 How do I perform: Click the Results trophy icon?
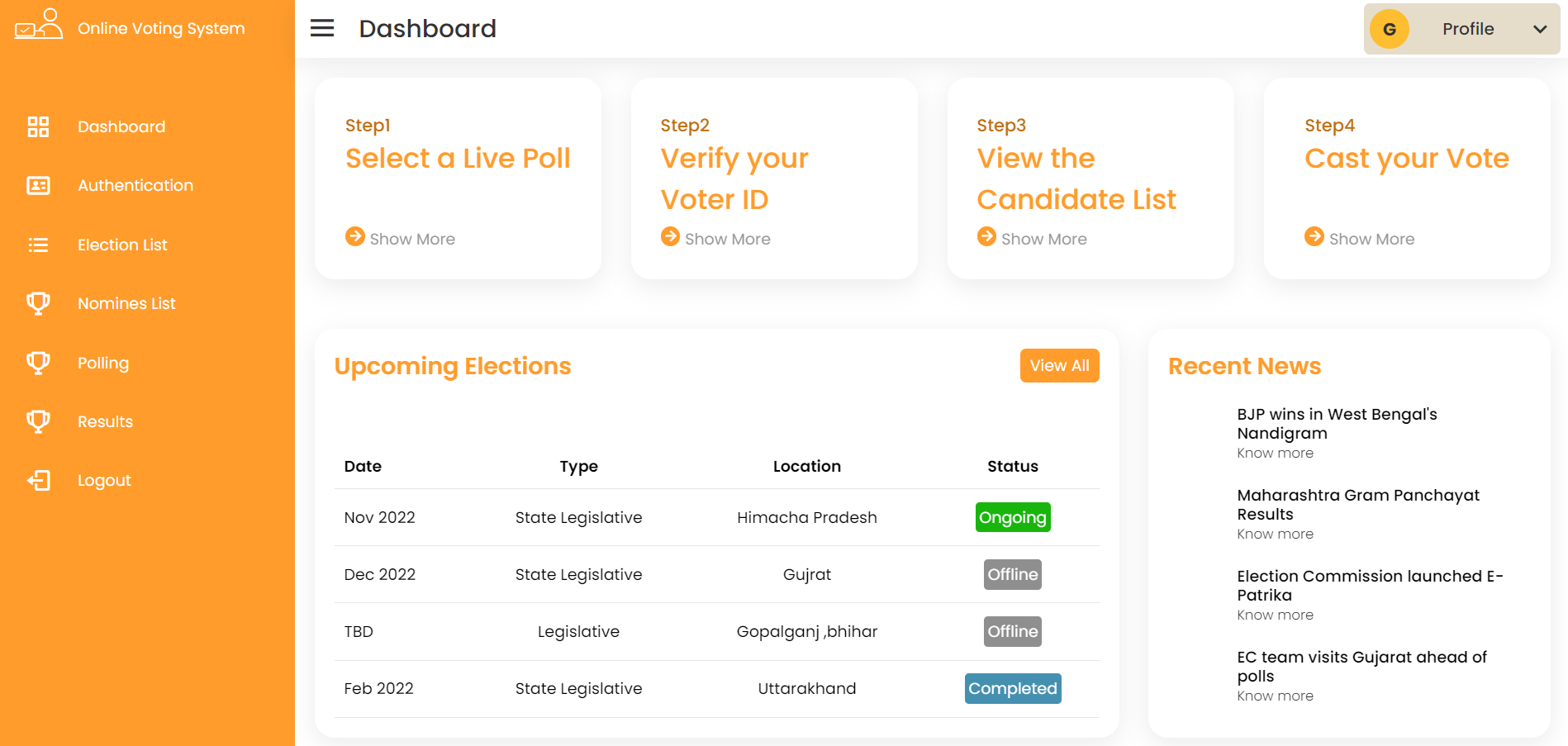[38, 421]
